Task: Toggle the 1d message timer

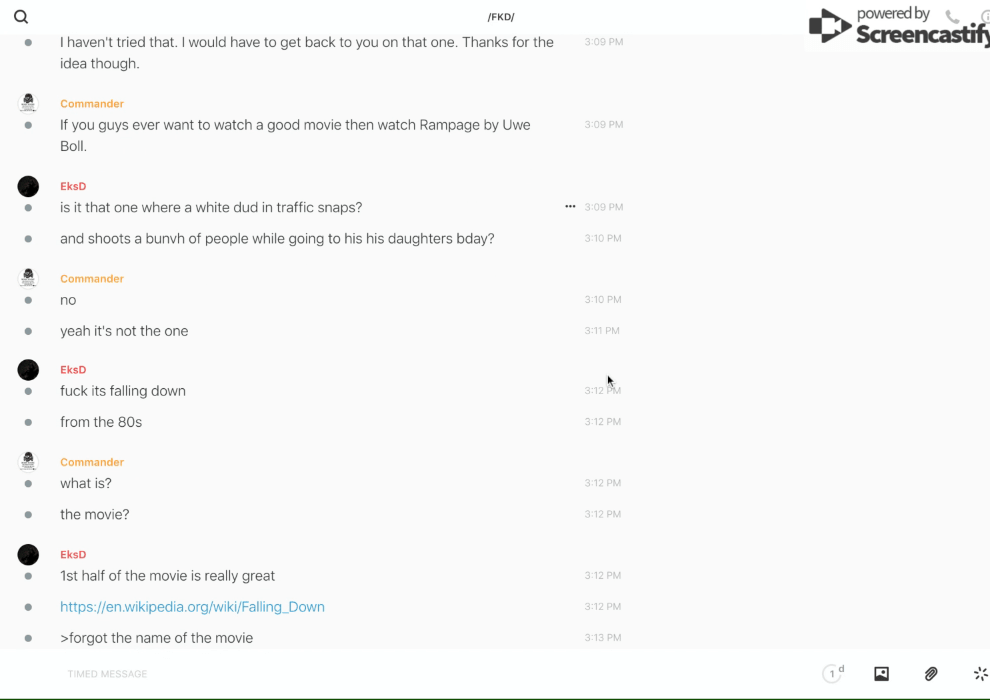Action: coord(833,674)
